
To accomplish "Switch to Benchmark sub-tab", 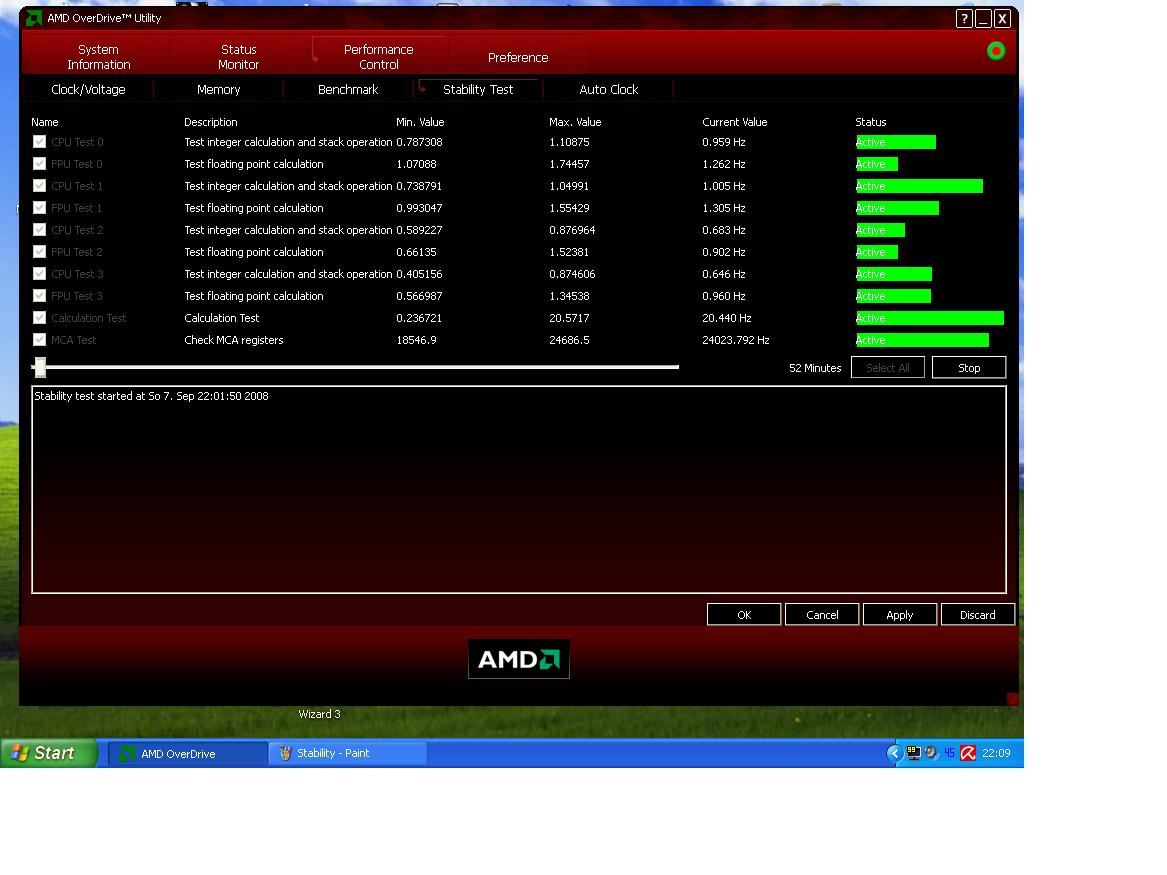I will (348, 89).
